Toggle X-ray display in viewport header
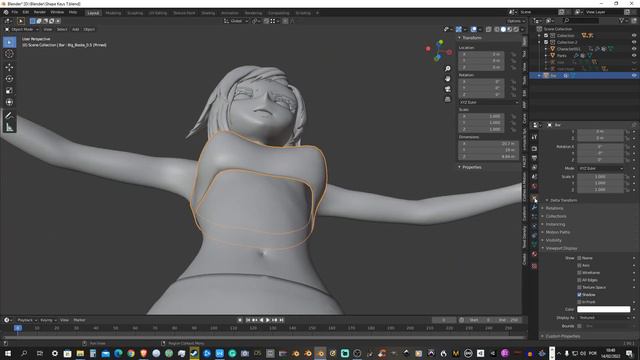 (489, 29)
